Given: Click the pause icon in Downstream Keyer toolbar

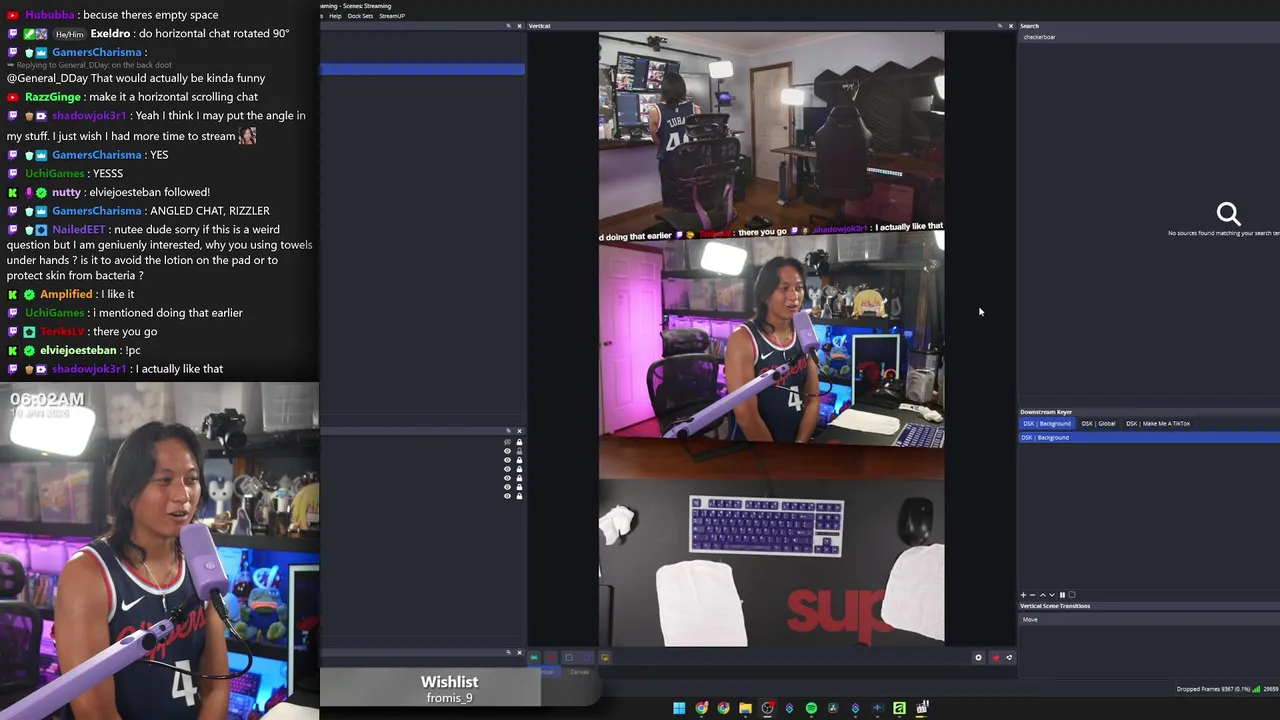Looking at the screenshot, I should tap(1062, 595).
